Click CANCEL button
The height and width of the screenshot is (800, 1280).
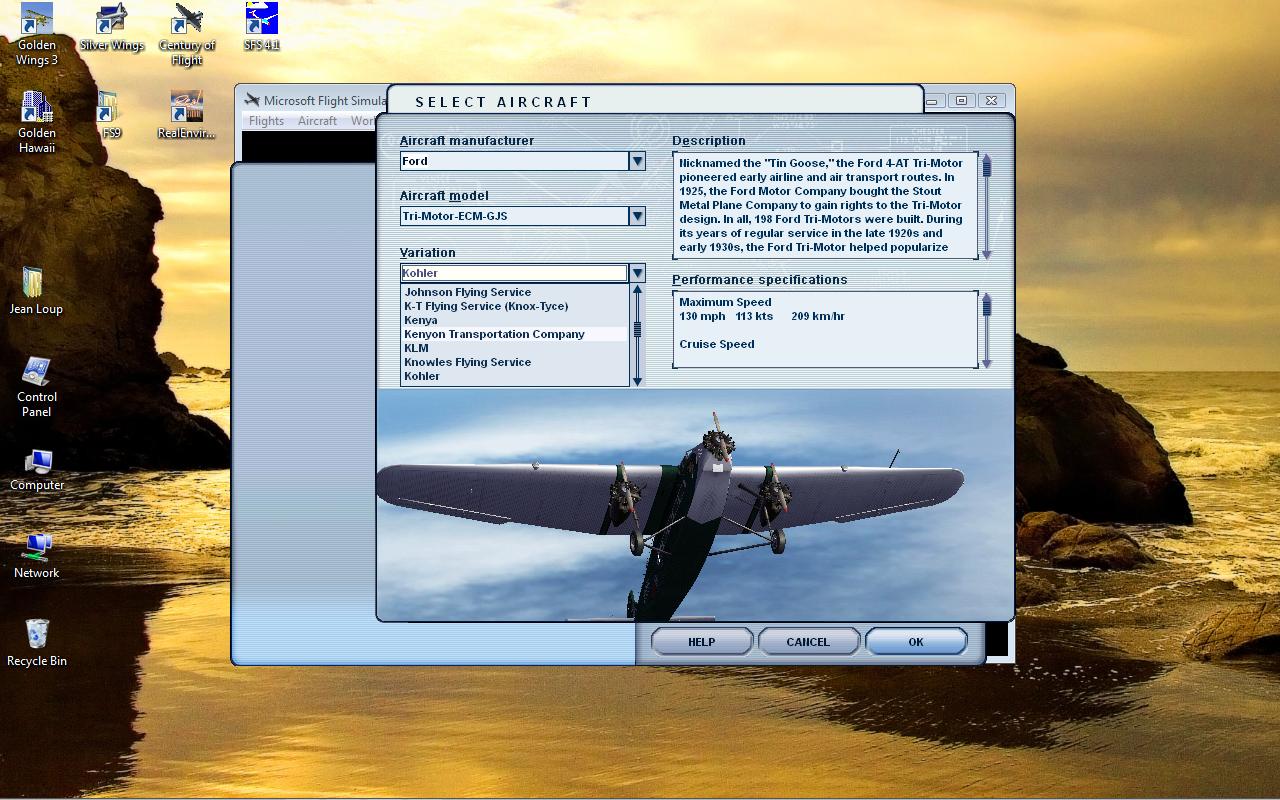coord(808,642)
